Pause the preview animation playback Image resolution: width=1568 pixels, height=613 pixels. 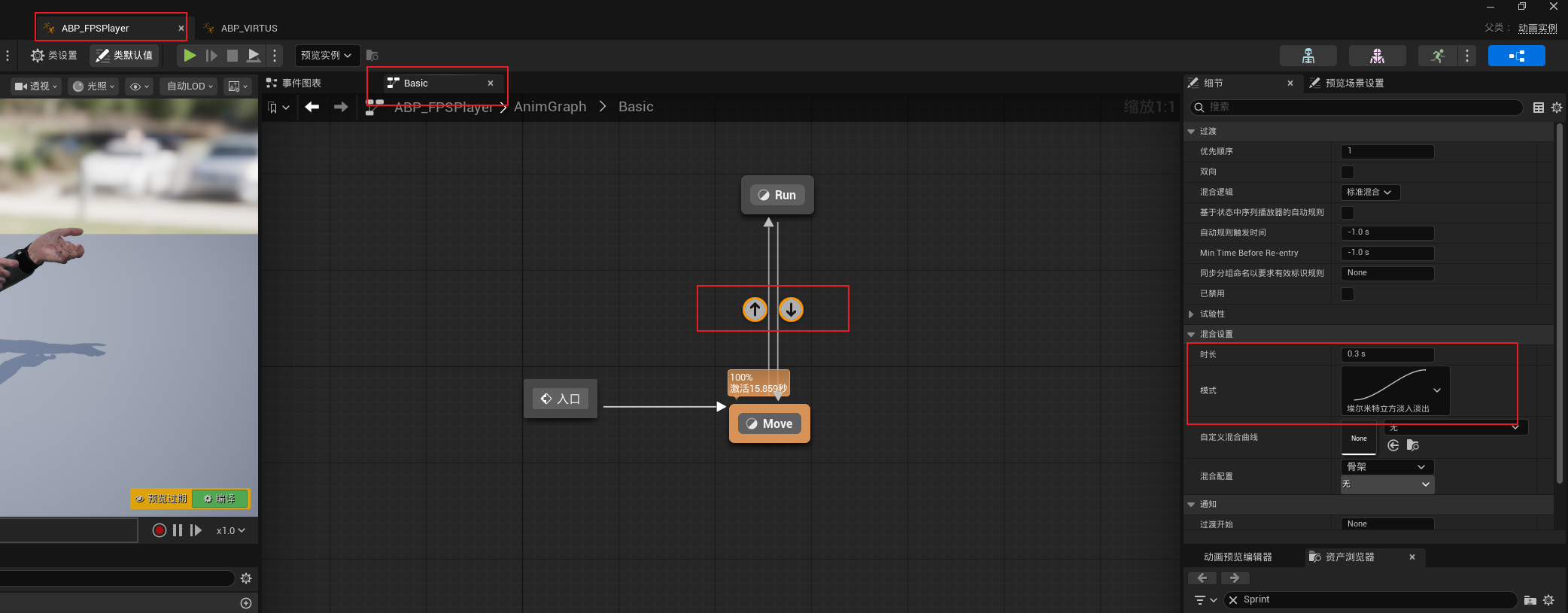178,530
